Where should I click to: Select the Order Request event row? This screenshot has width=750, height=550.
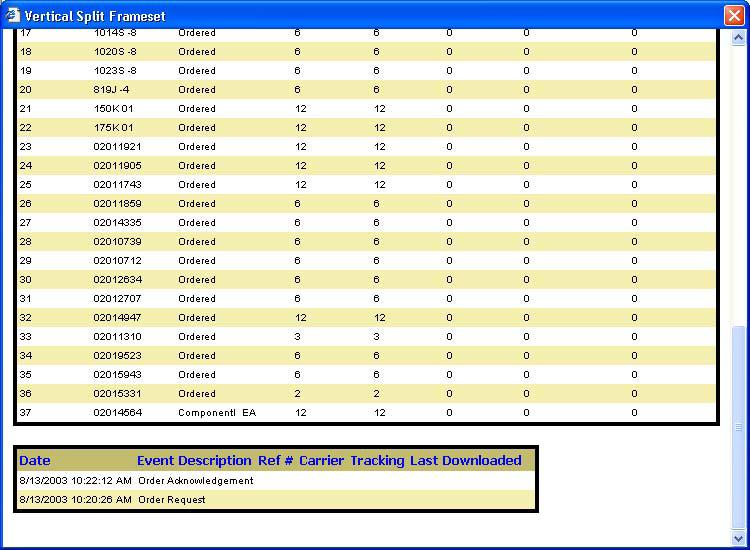[172, 500]
